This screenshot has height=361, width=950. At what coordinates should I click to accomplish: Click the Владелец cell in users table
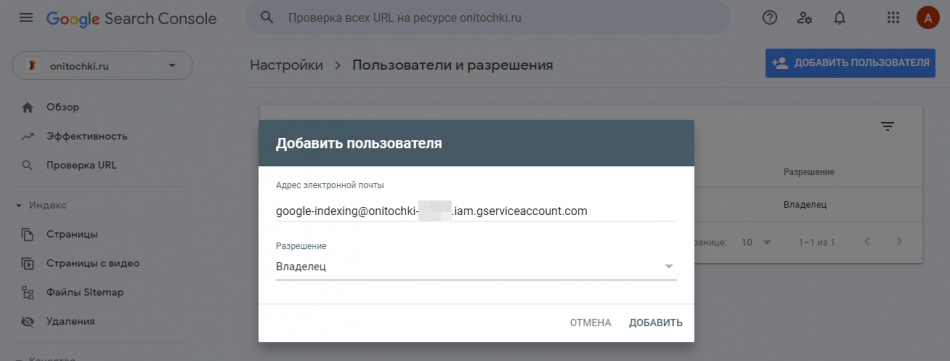(805, 205)
